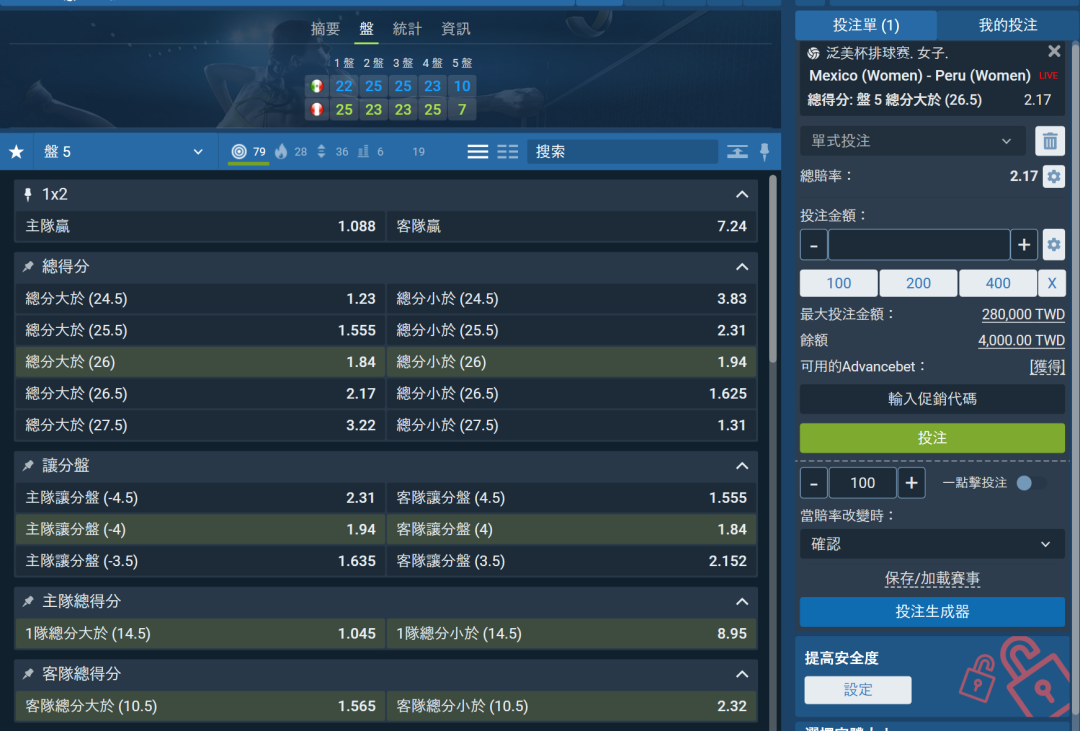The height and width of the screenshot is (731, 1080).
Task: Open settings gear next to 總賠率
Action: (x=1053, y=176)
